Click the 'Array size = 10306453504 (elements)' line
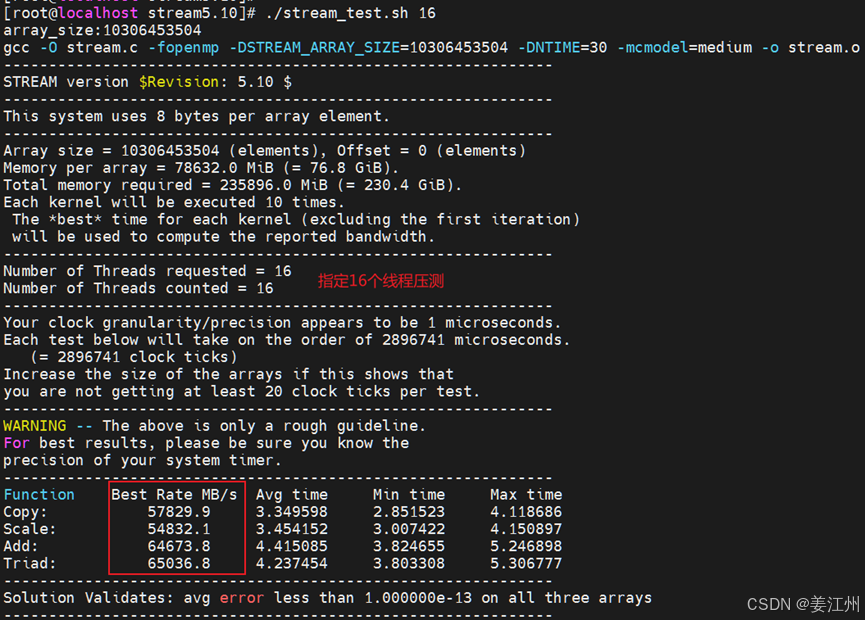 tap(264, 151)
